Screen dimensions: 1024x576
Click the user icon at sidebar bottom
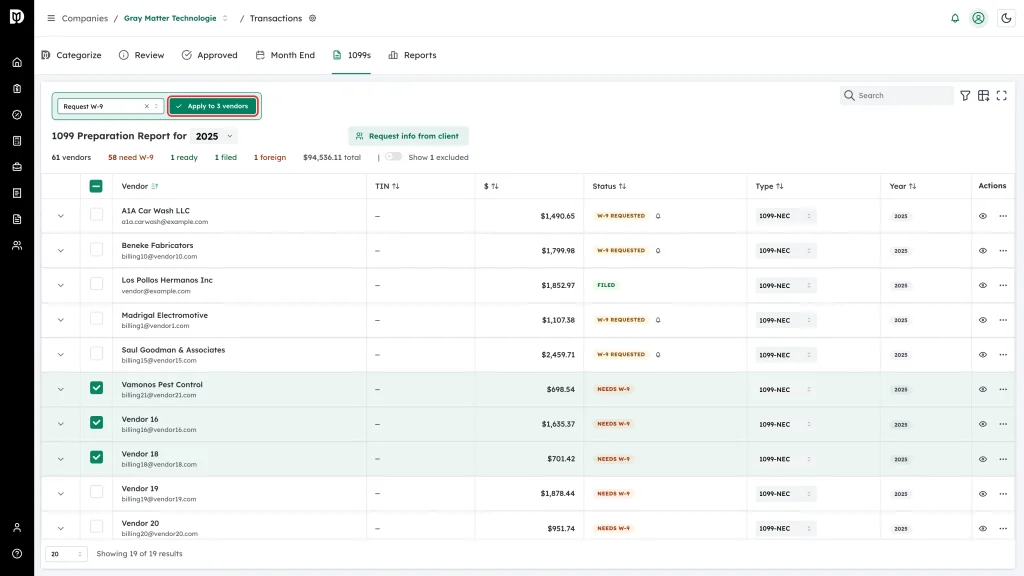[x=17, y=528]
